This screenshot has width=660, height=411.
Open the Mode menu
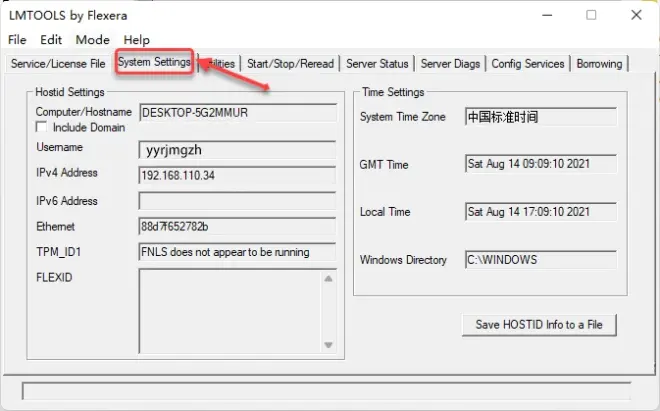coord(93,40)
